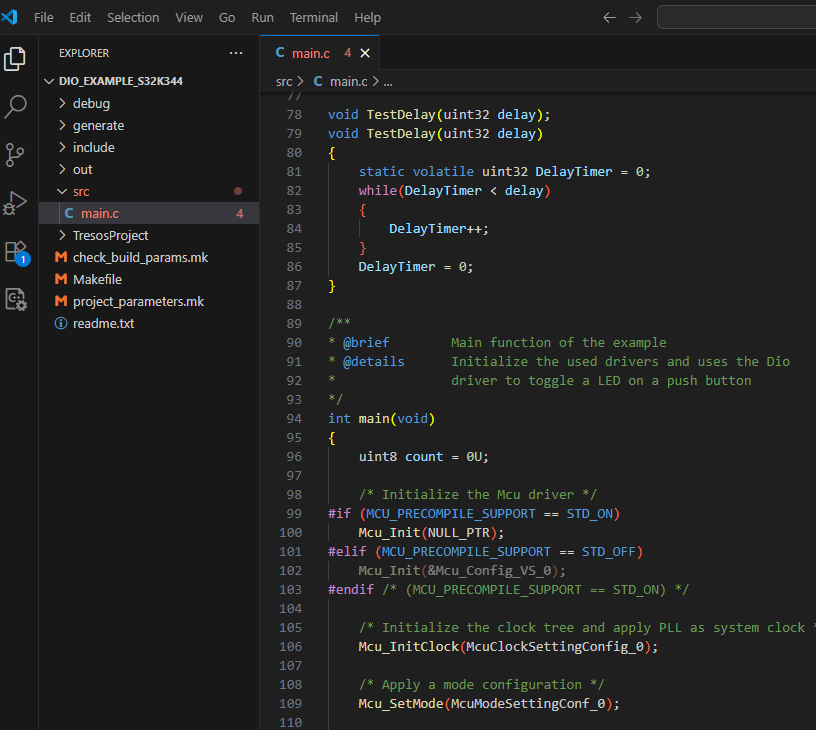Open Explorer more actions ellipsis
The image size is (816, 730).
click(235, 53)
